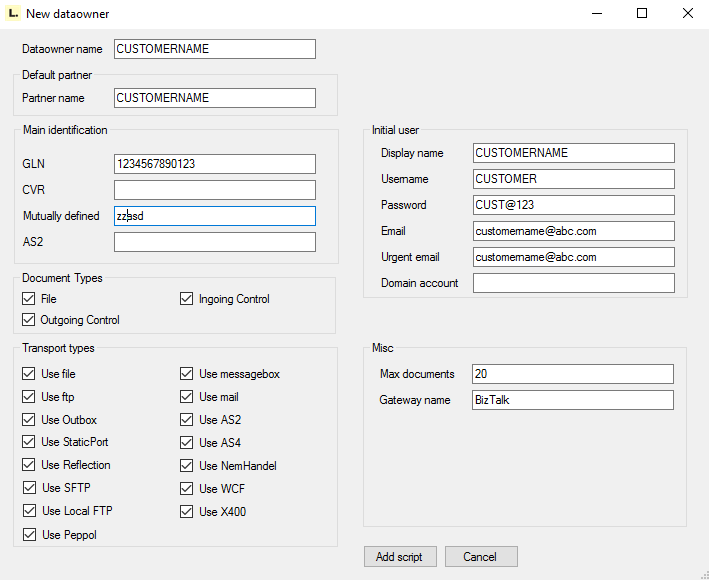The image size is (709, 580).
Task: Click the Password field
Action: click(x=573, y=205)
